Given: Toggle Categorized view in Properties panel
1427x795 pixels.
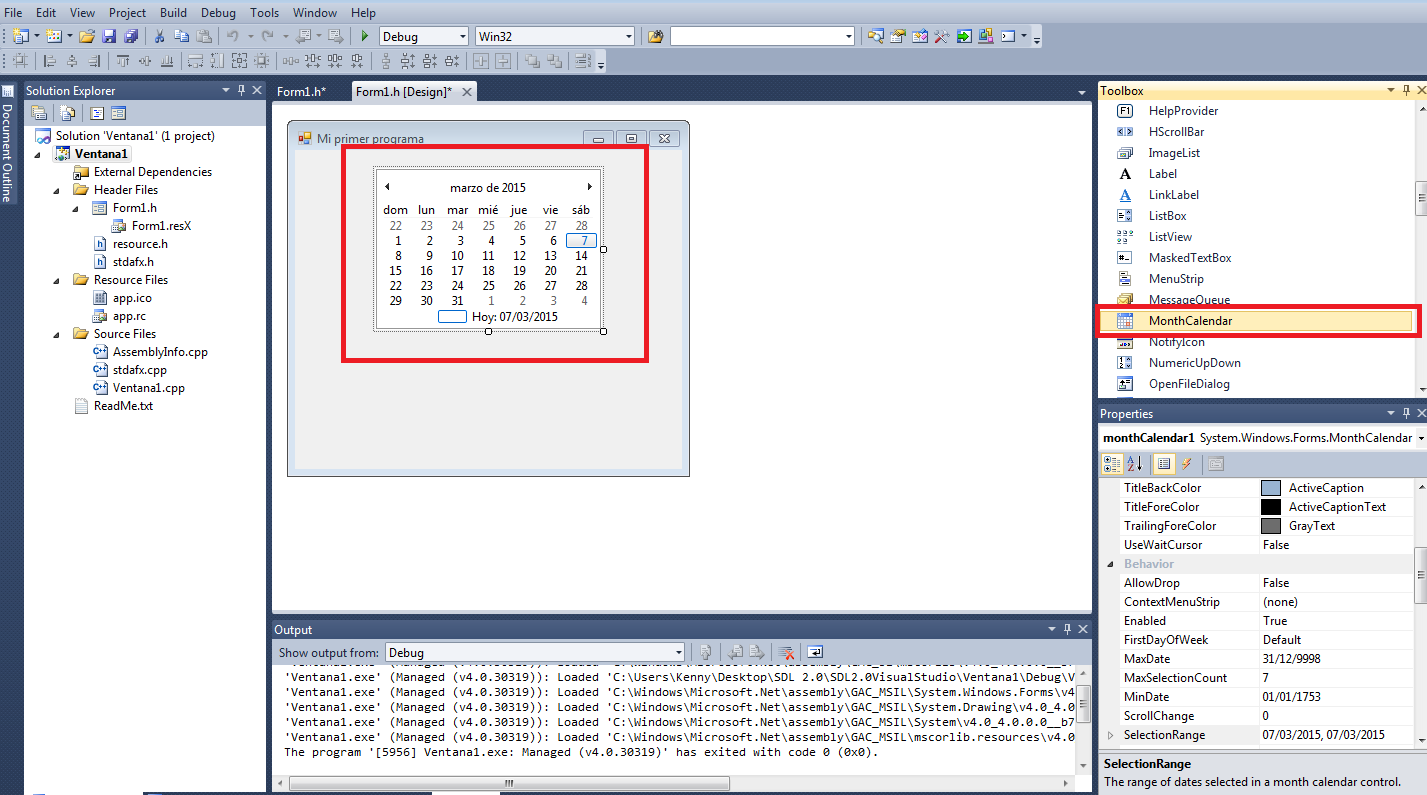Looking at the screenshot, I should point(1112,464).
